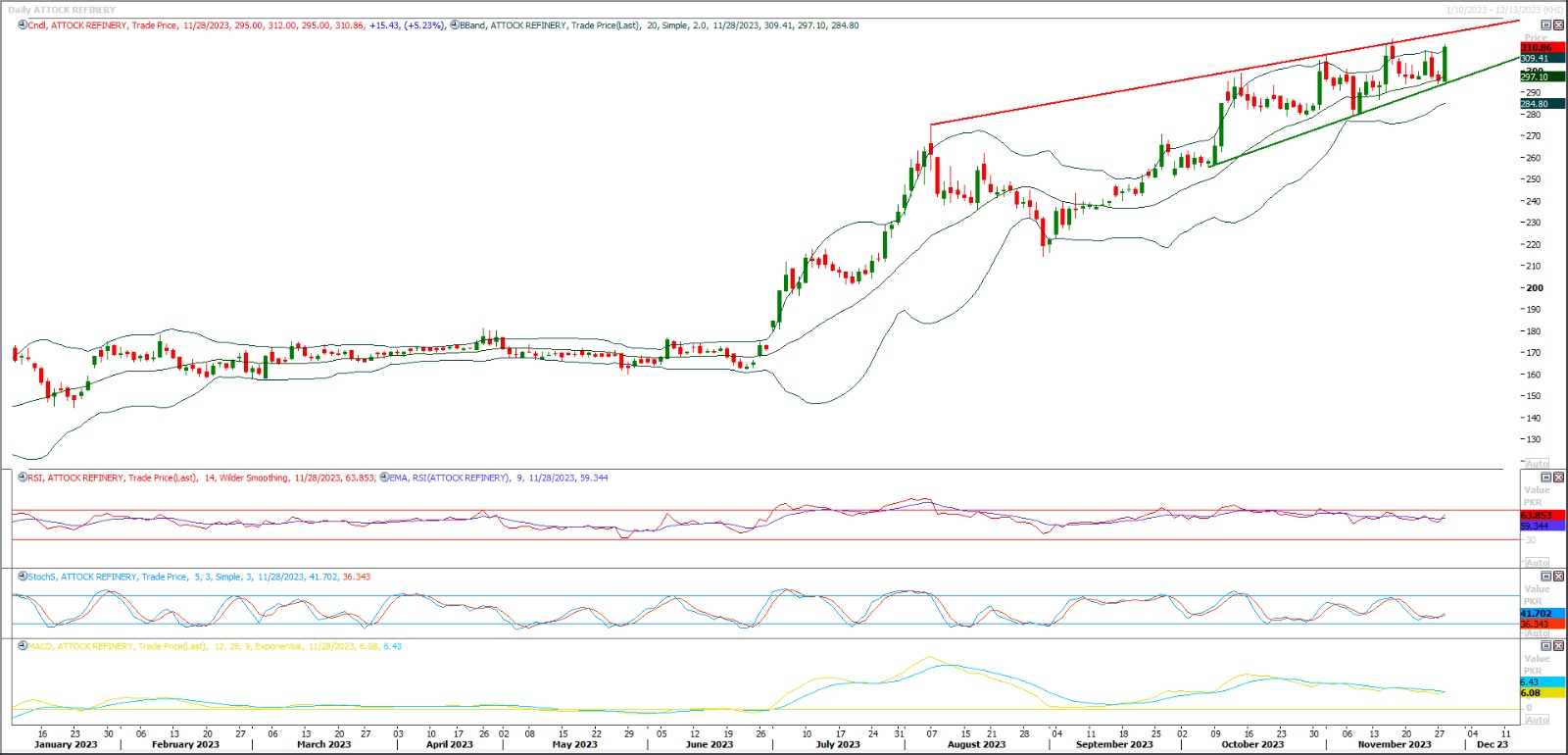The image size is (1568, 755).
Task: Select the RSI Wilder Smoothing legend text
Action: tap(202, 478)
